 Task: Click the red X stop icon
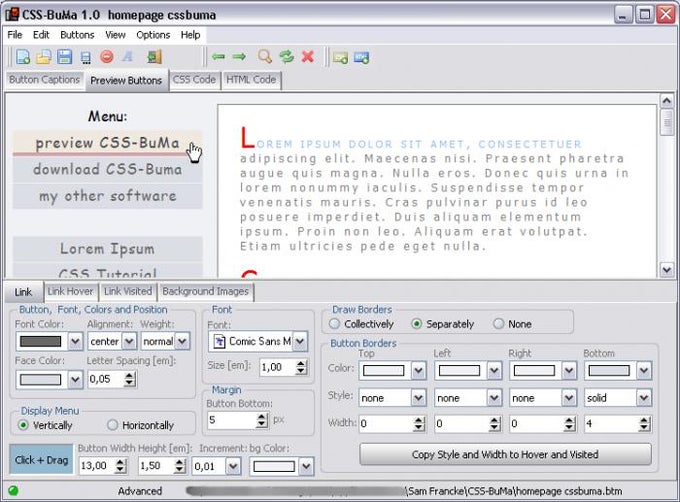[x=308, y=56]
